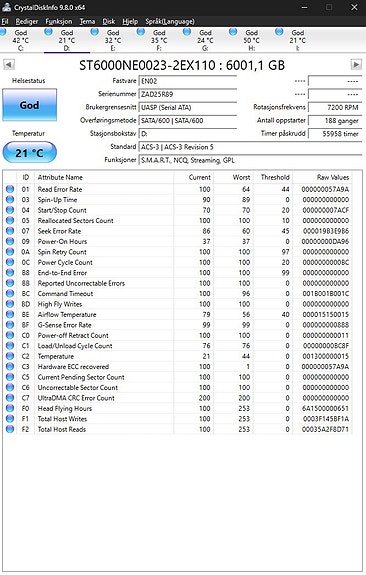Click status icon of Load/Unload Cycle Count row
This screenshot has height=575, width=366.
[10, 346]
